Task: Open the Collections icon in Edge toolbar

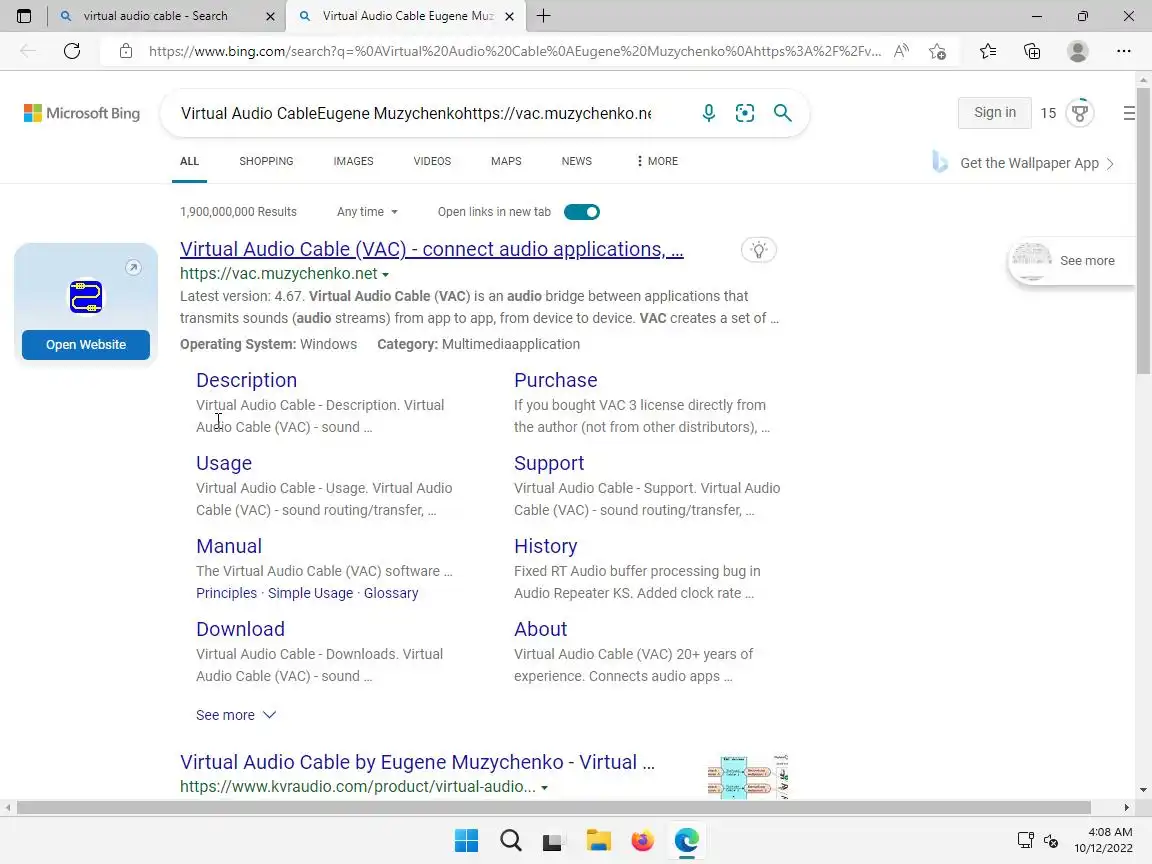Action: click(1032, 51)
